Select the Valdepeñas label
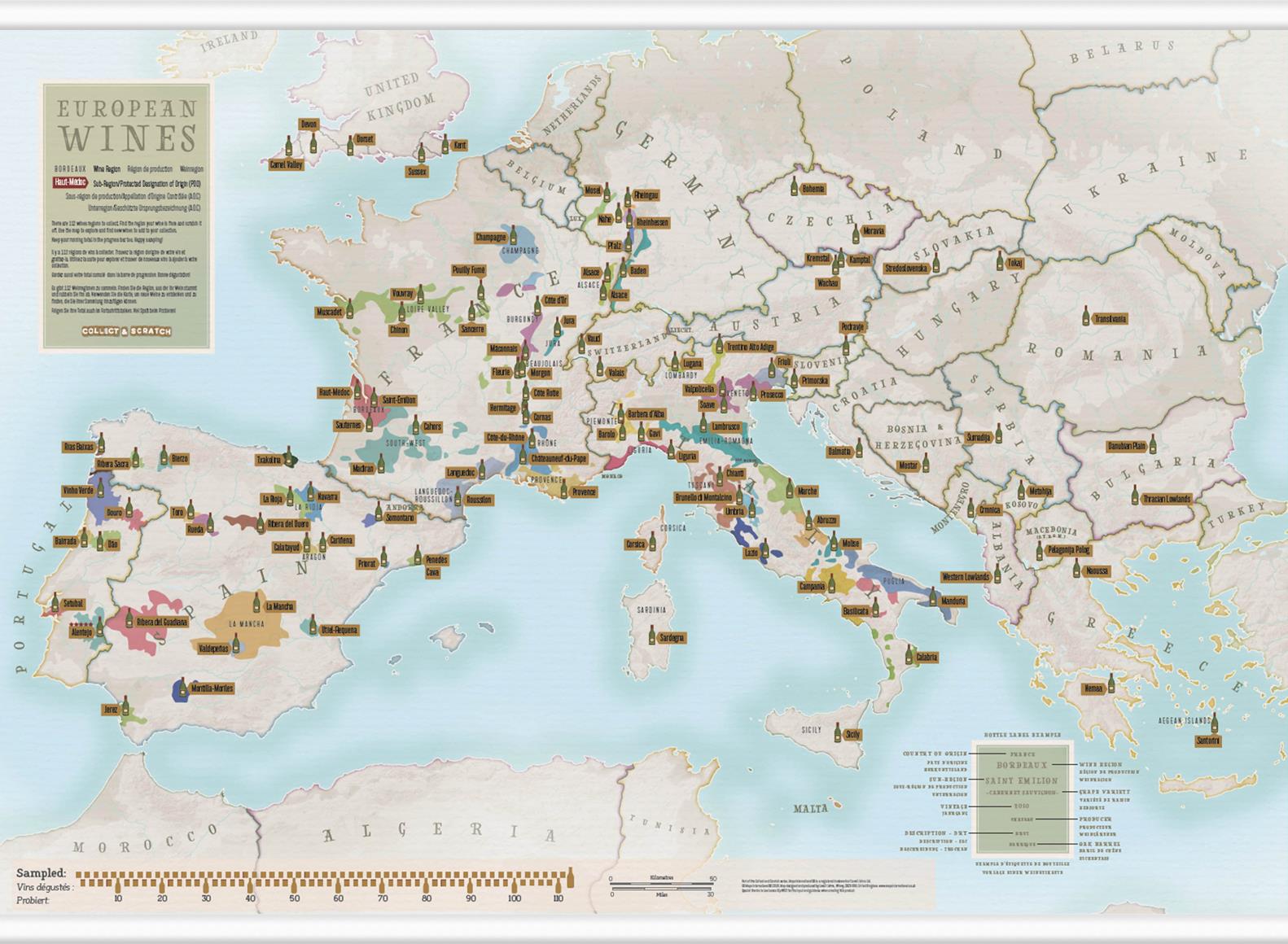This screenshot has width=1288, height=944. [x=212, y=649]
